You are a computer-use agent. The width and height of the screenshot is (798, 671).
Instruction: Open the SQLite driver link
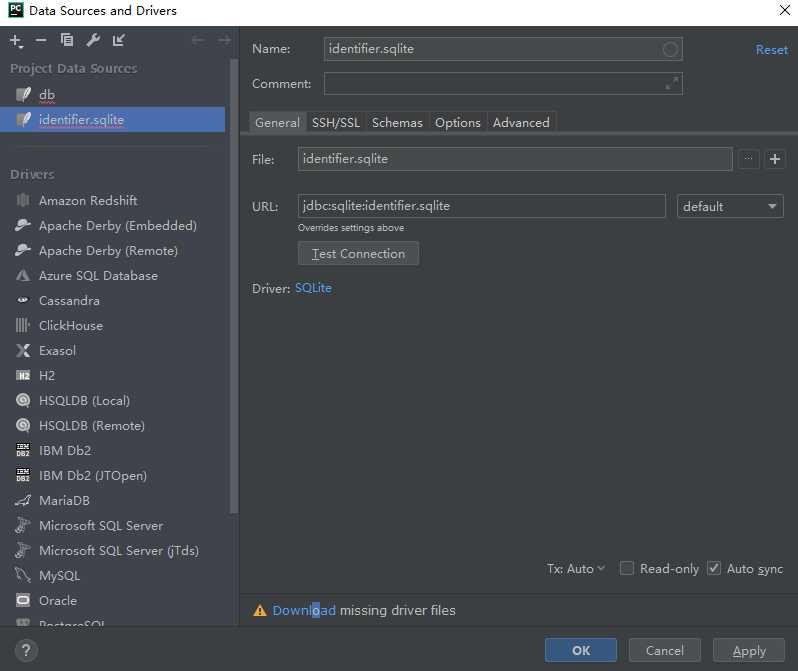coord(314,288)
